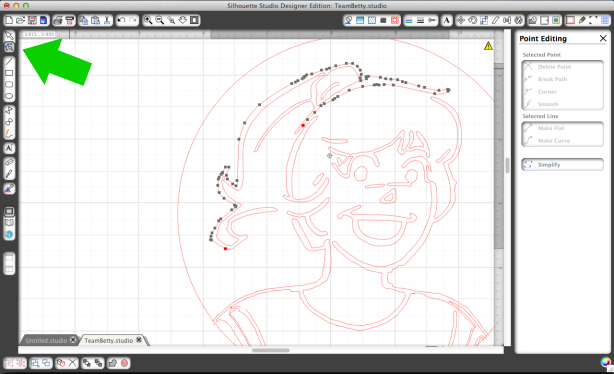
Task: Select the Pan hand tool
Action: tap(183, 20)
